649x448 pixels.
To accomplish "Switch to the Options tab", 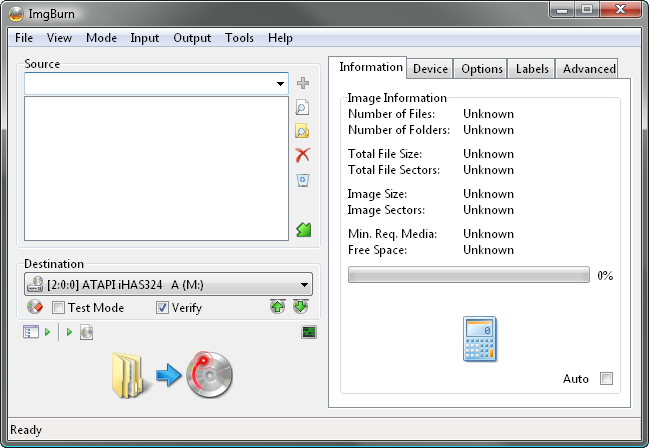I will (482, 69).
